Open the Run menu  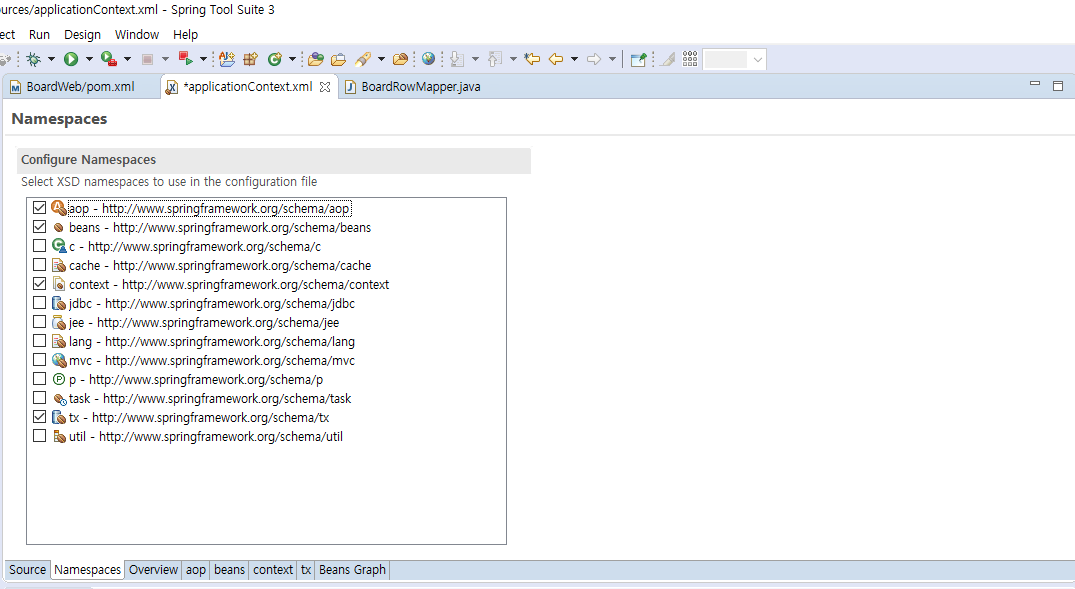click(x=39, y=34)
